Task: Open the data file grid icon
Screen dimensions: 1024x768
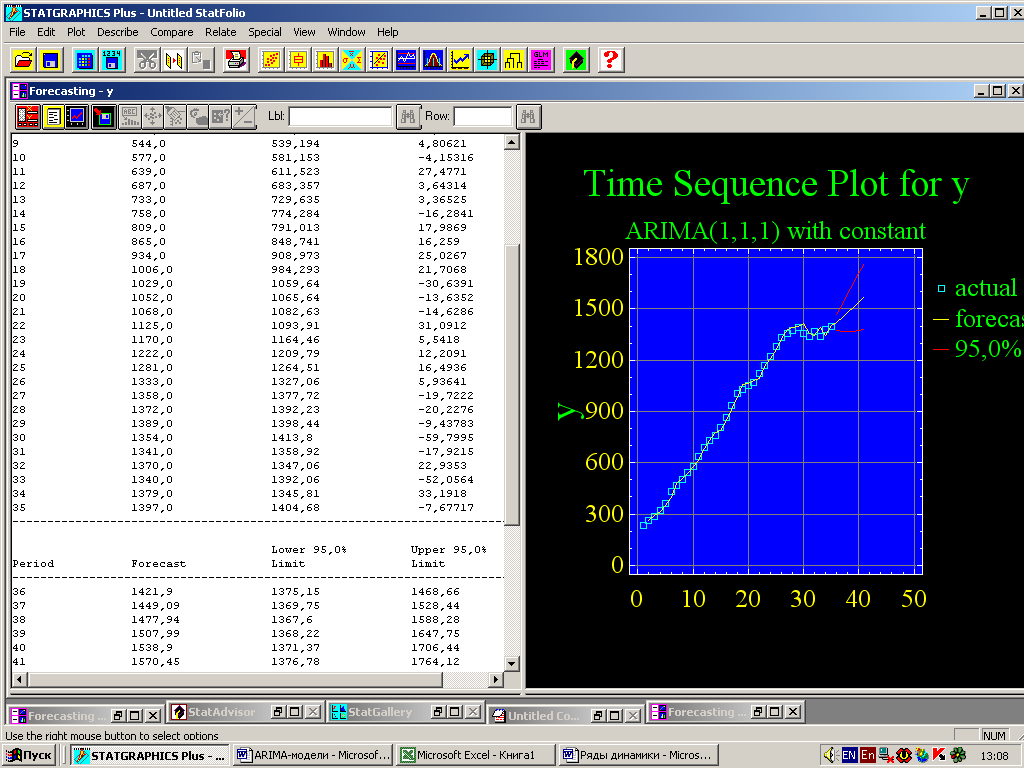Action: pyautogui.click(x=84, y=60)
